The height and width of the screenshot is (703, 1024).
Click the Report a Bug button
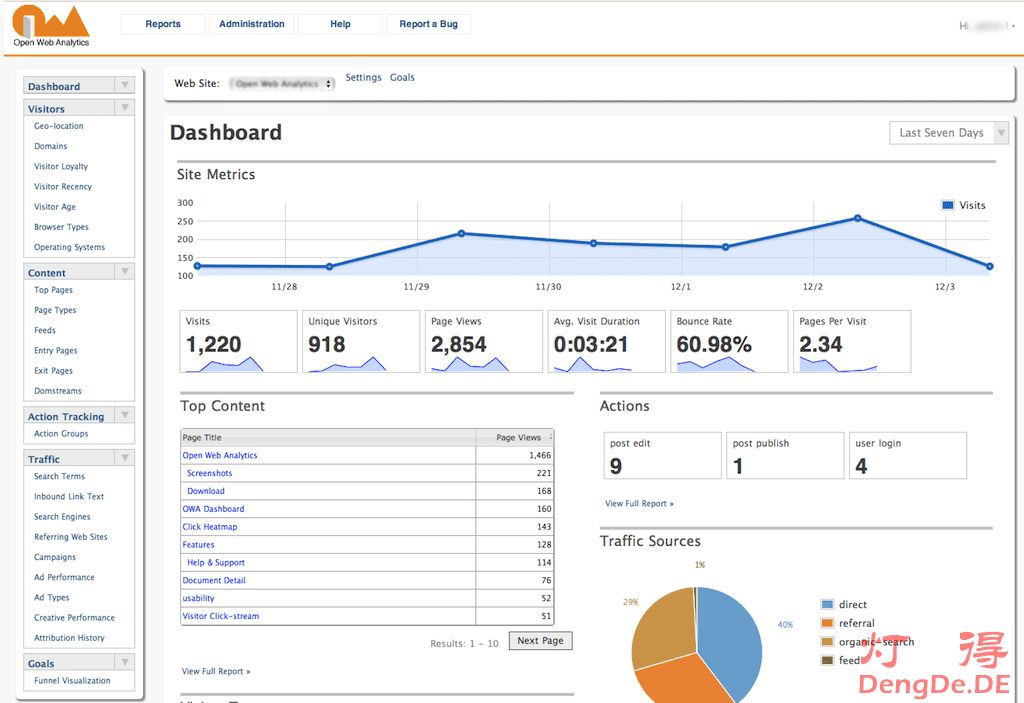(428, 24)
